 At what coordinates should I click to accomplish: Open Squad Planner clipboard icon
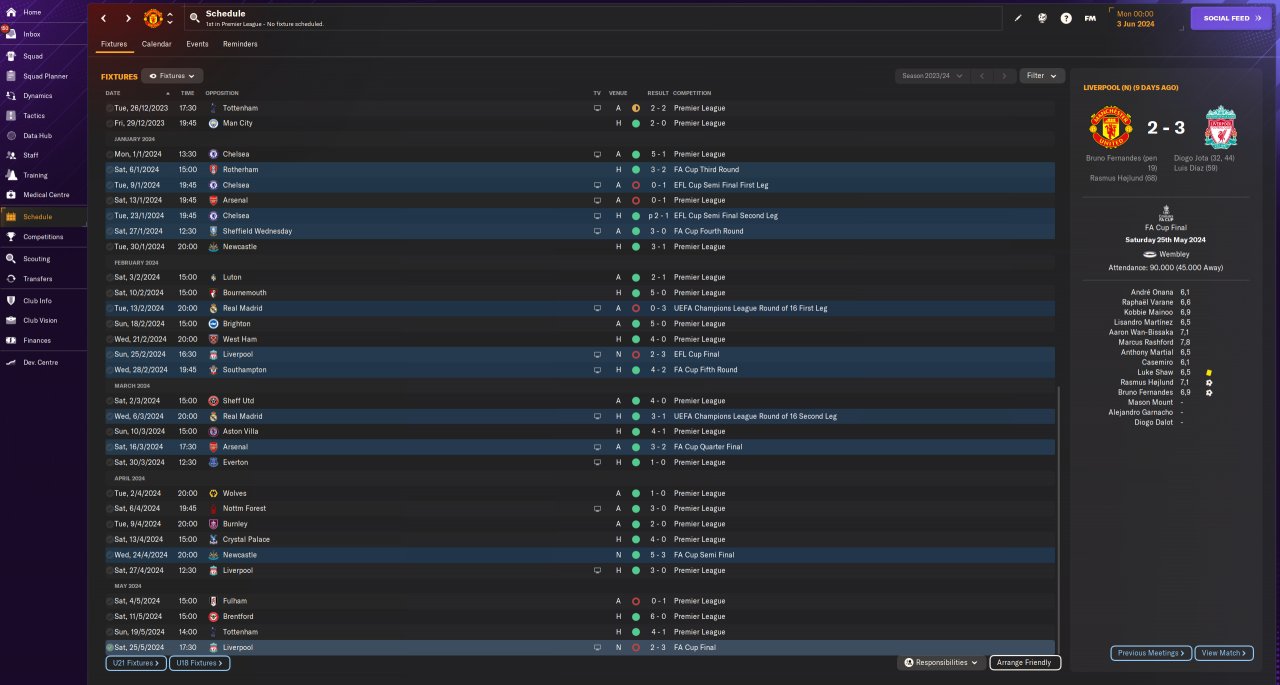click(x=11, y=76)
